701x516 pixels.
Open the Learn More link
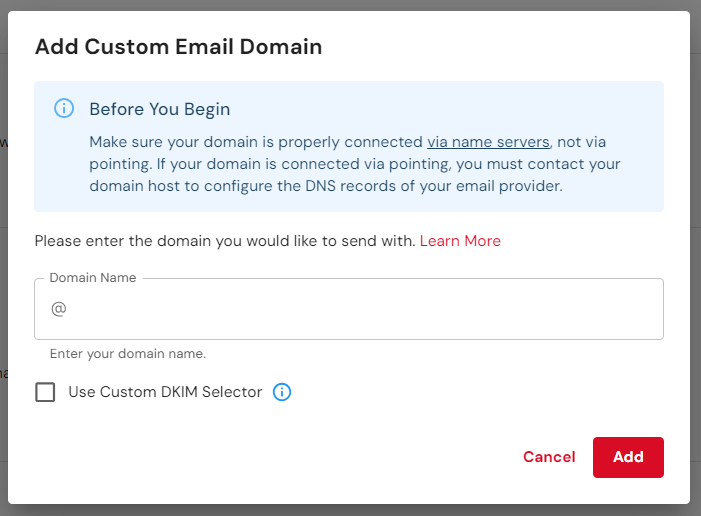coord(460,241)
